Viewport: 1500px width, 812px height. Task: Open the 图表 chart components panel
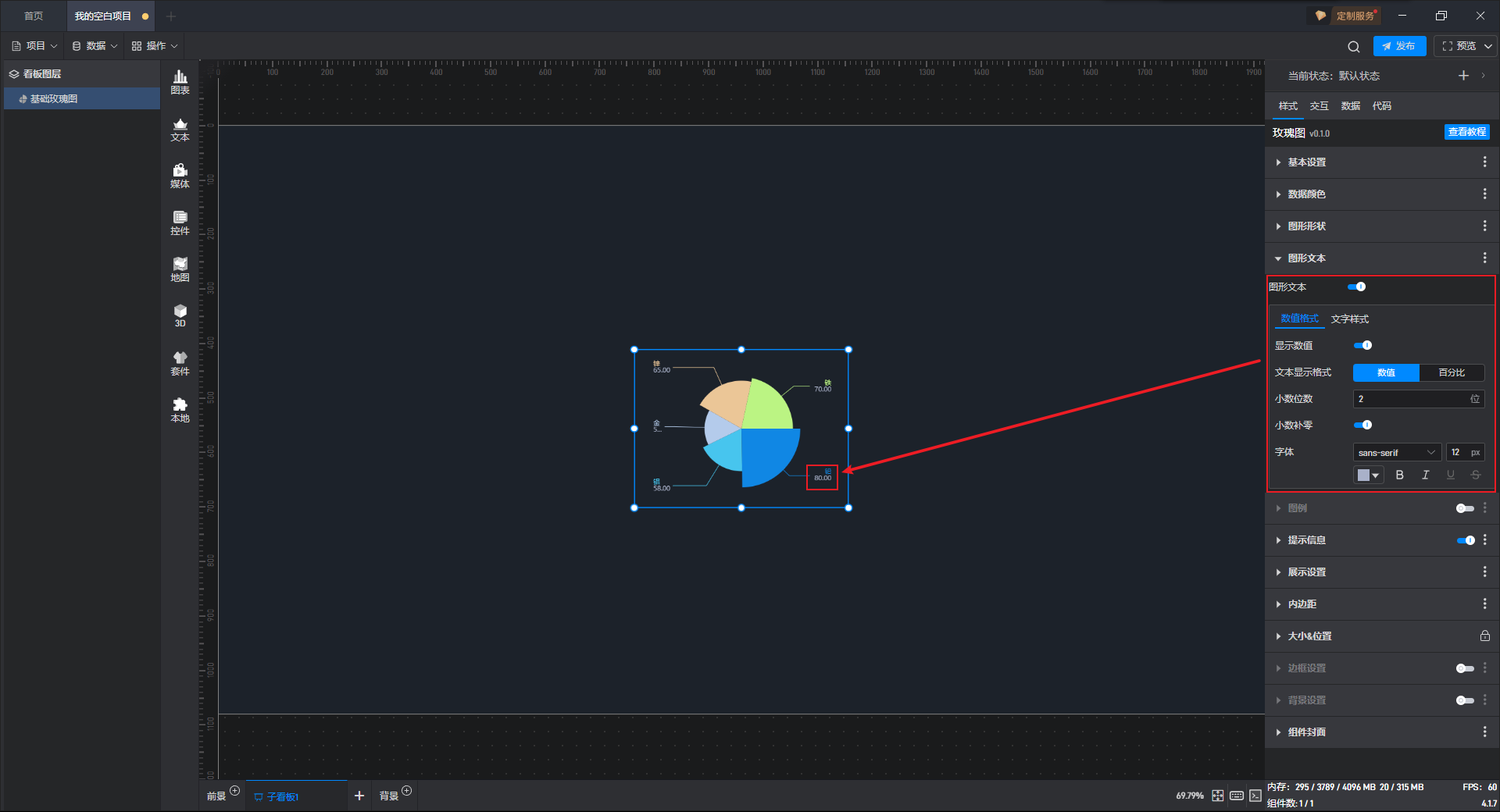point(180,82)
